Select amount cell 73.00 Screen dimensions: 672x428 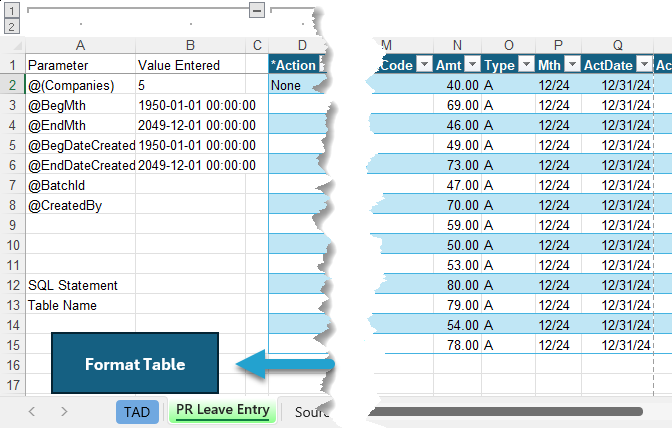pos(457,165)
